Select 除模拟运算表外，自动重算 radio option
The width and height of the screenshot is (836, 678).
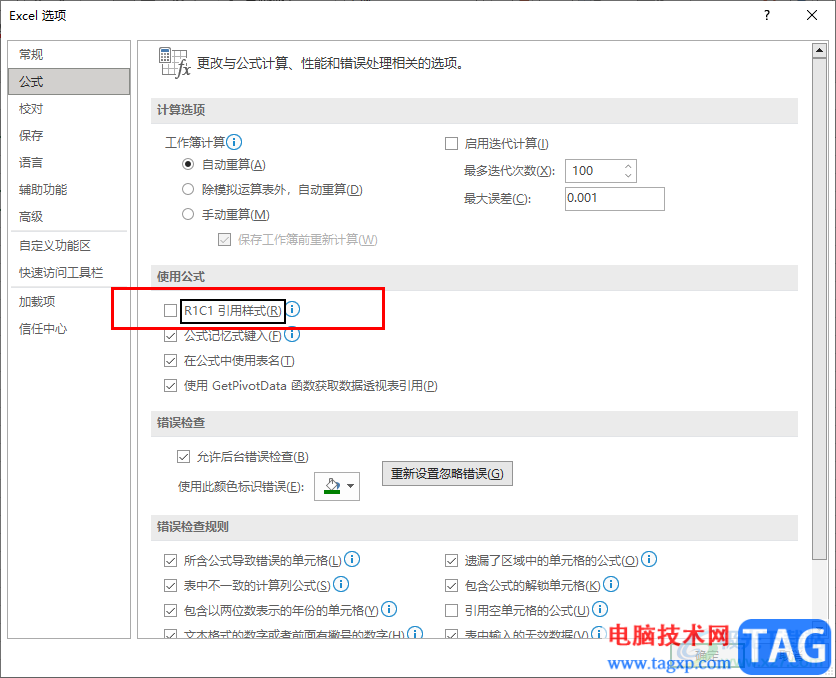click(x=188, y=189)
